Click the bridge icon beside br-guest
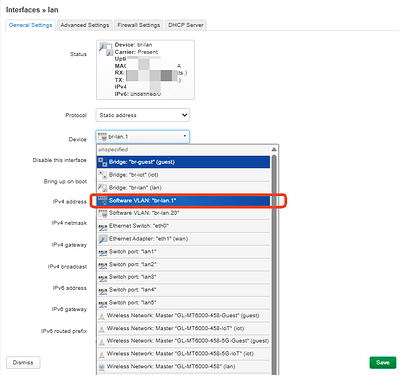The height and width of the screenshot is (375, 402). 103,162
